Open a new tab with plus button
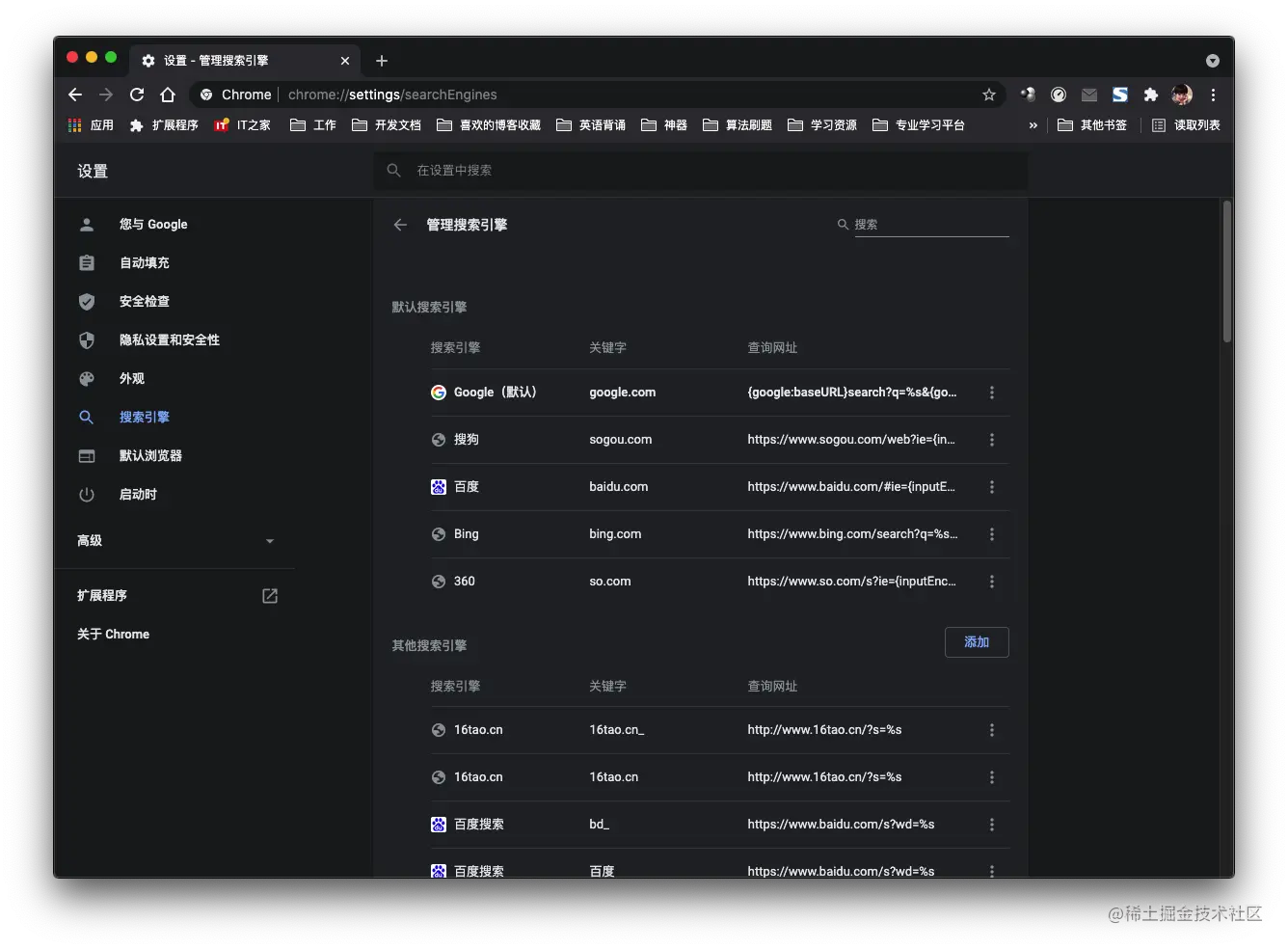This screenshot has height=949, width=1288. click(382, 61)
